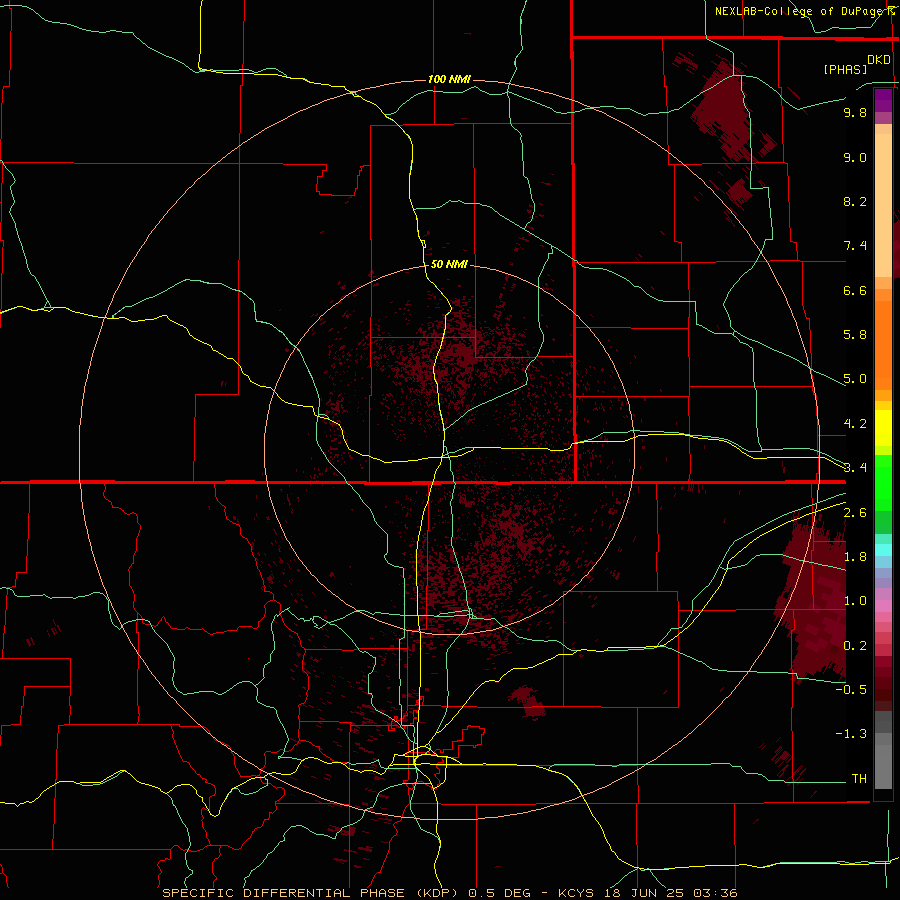Click the "TH" threshold label on the scale
This screenshot has height=900, width=900.
(x=859, y=779)
